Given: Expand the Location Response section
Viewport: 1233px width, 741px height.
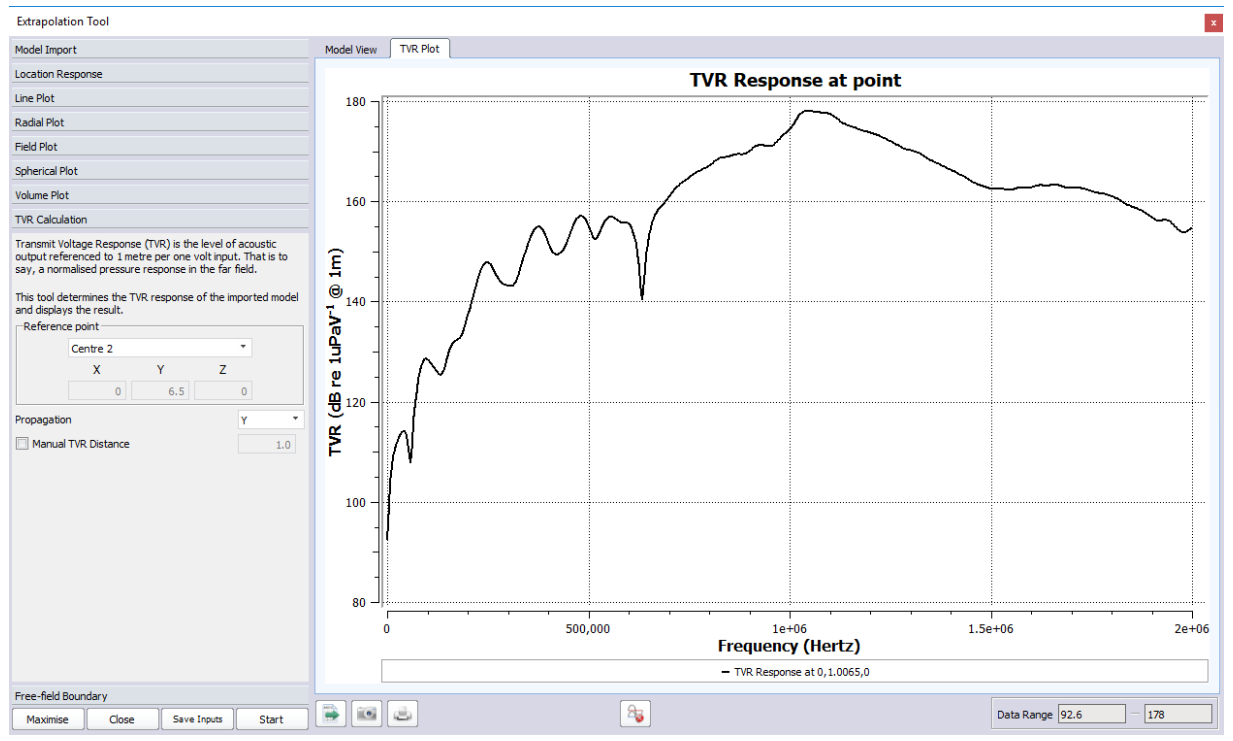Looking at the screenshot, I should coord(160,74).
